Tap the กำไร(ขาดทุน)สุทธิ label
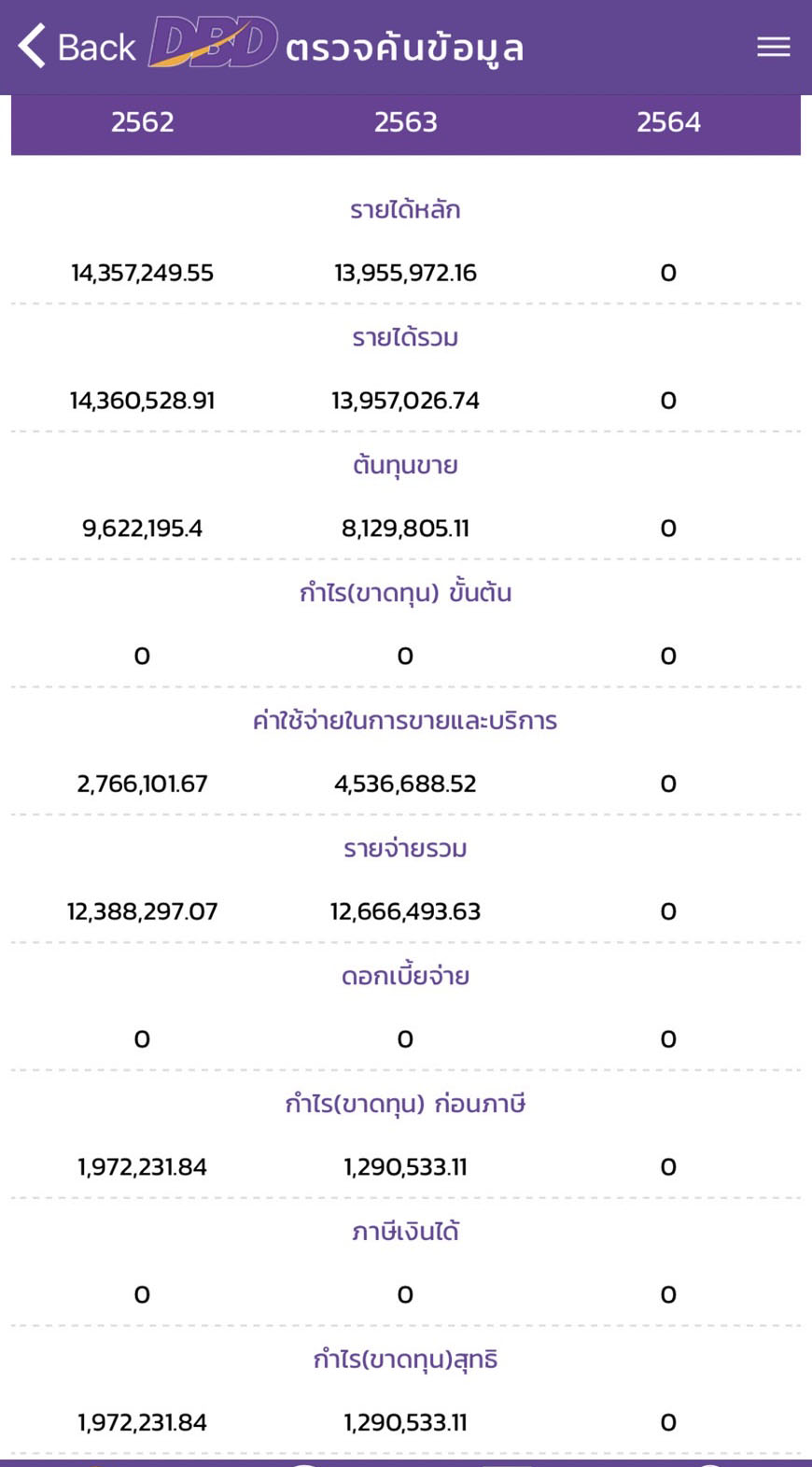This screenshot has width=812, height=1467. click(405, 1360)
